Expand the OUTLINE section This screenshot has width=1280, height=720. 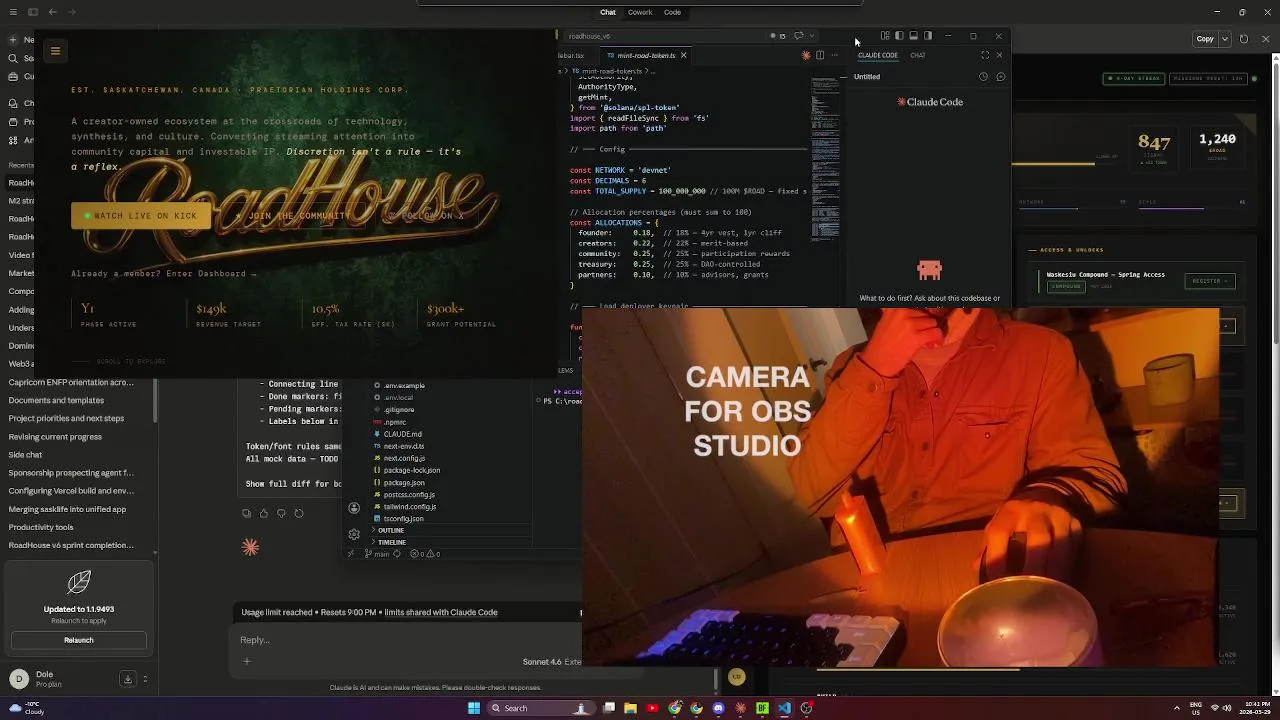tap(391, 531)
